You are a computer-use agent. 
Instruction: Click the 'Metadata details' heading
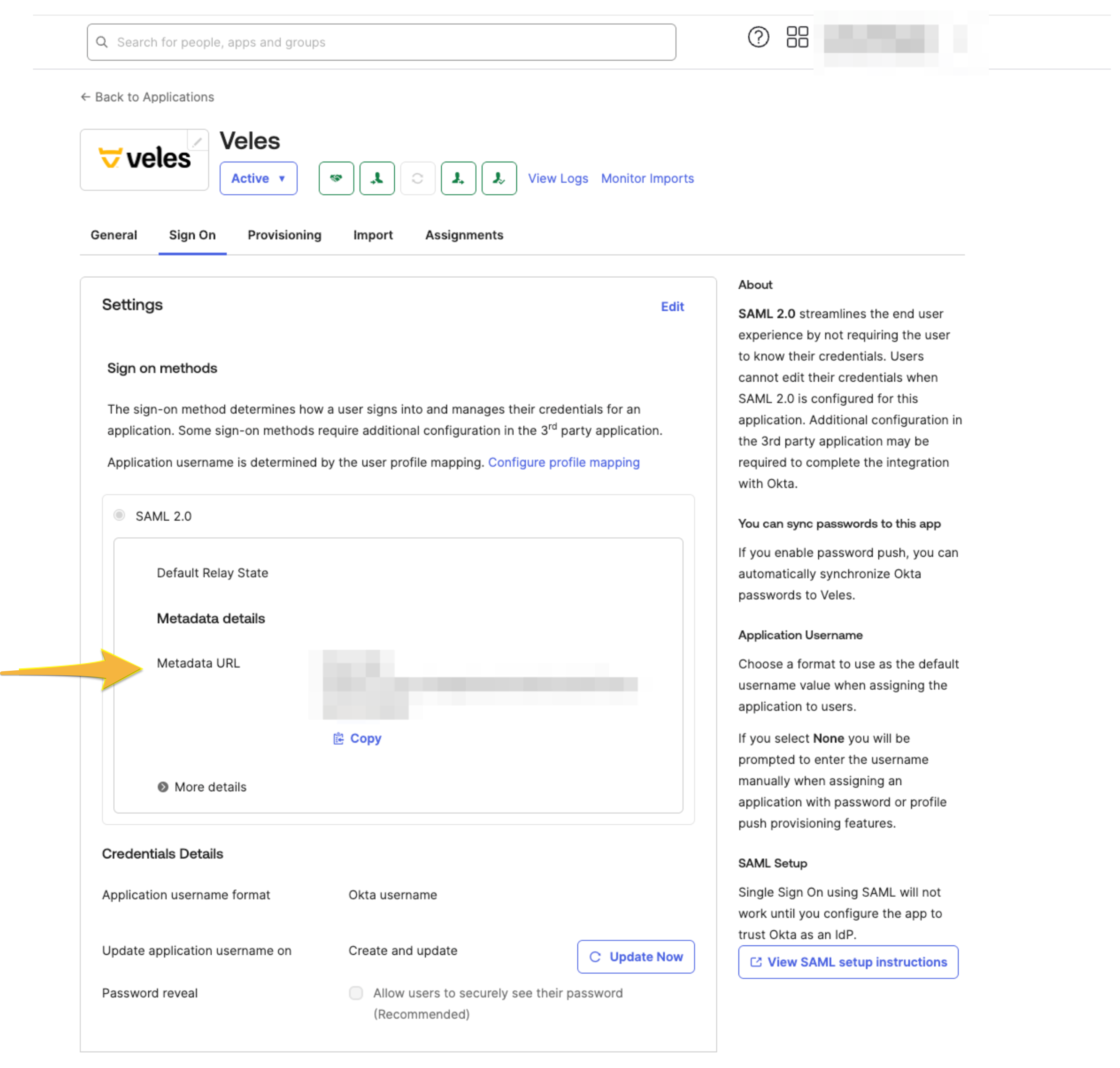[211, 618]
